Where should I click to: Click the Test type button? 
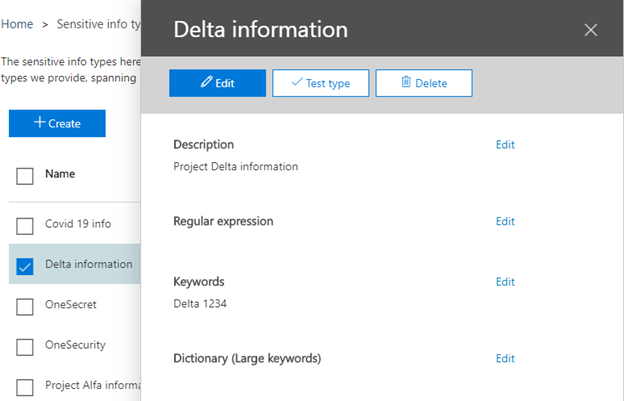pyautogui.click(x=320, y=83)
